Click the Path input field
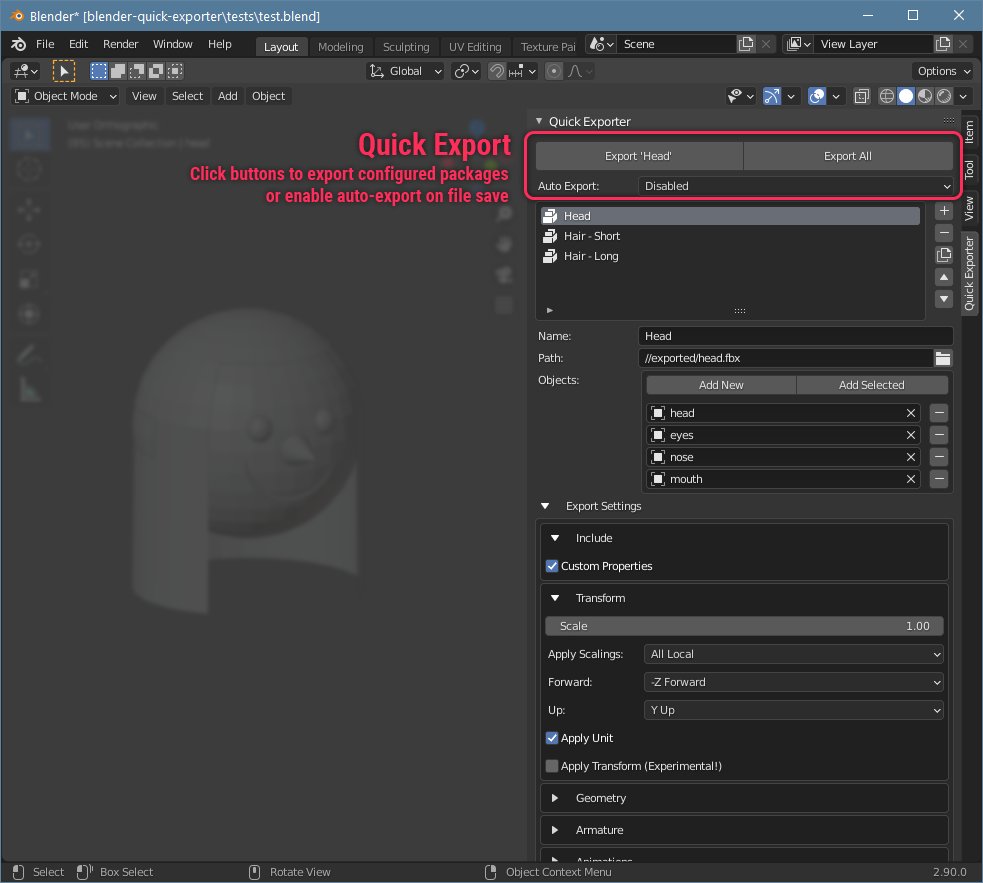The width and height of the screenshot is (983, 883). pos(786,359)
